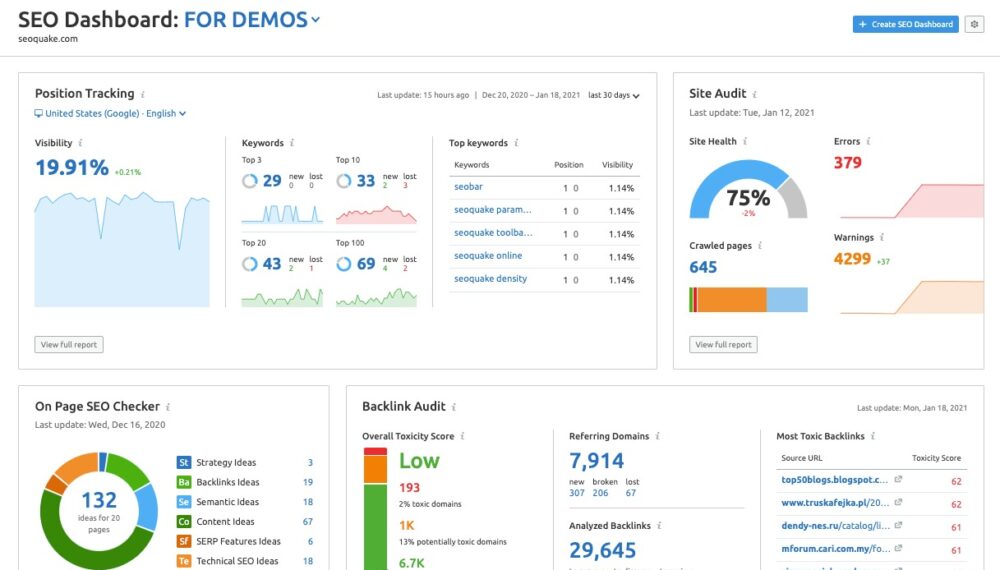Screen dimensions: 1000x570
Task: Open the www.truskafejka.pl/20... source URL
Action: 835,502
